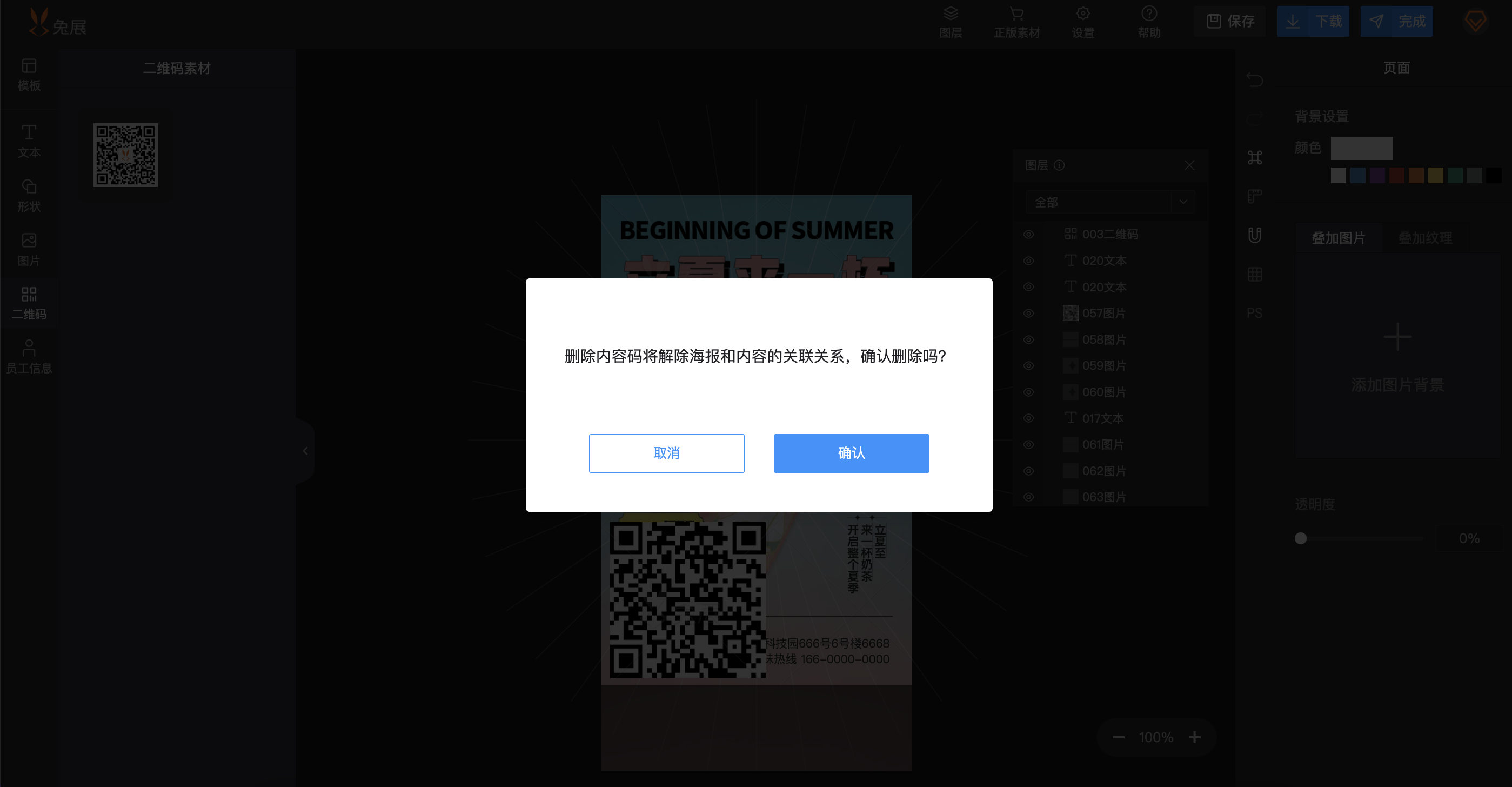This screenshot has width=1512, height=787.
Task: Toggle visibility of 058图片 layer
Action: [1028, 339]
